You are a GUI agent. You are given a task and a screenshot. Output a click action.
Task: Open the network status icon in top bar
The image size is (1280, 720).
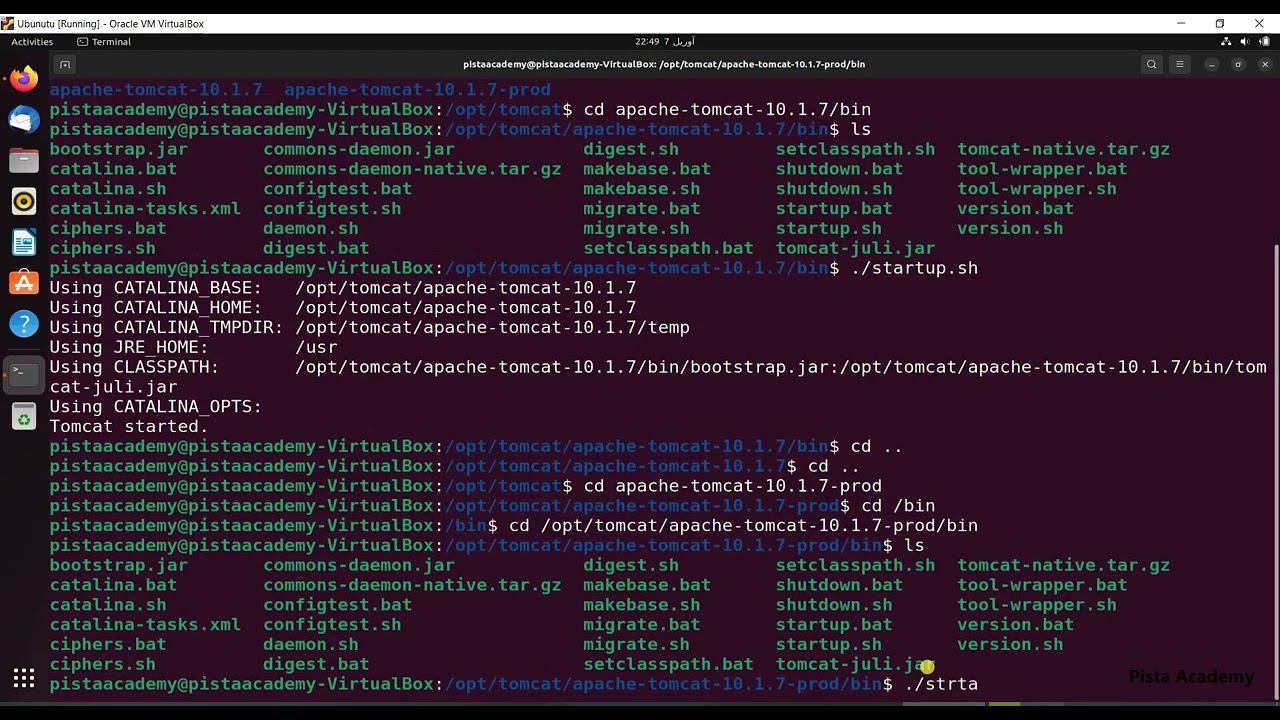[1227, 42]
